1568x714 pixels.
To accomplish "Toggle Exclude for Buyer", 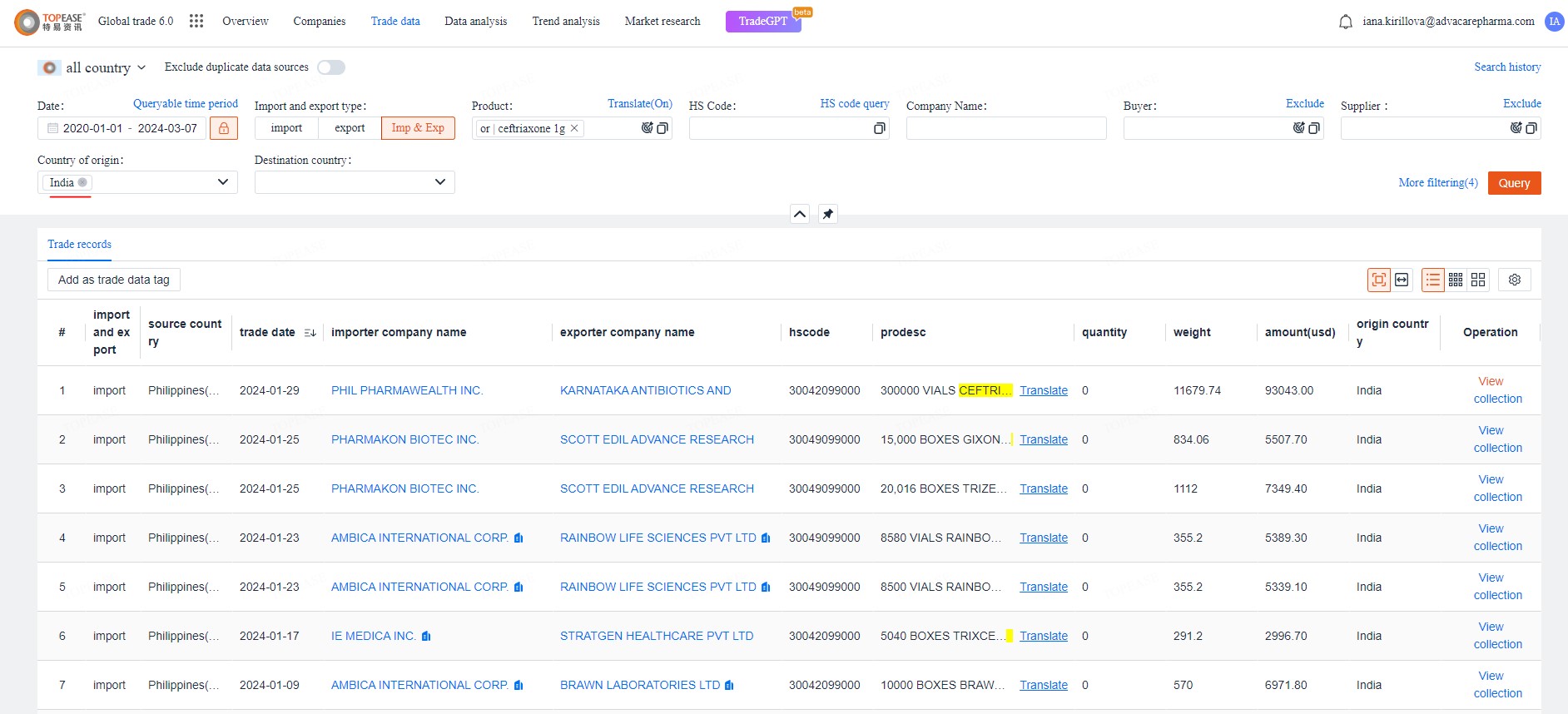I will click(1304, 104).
